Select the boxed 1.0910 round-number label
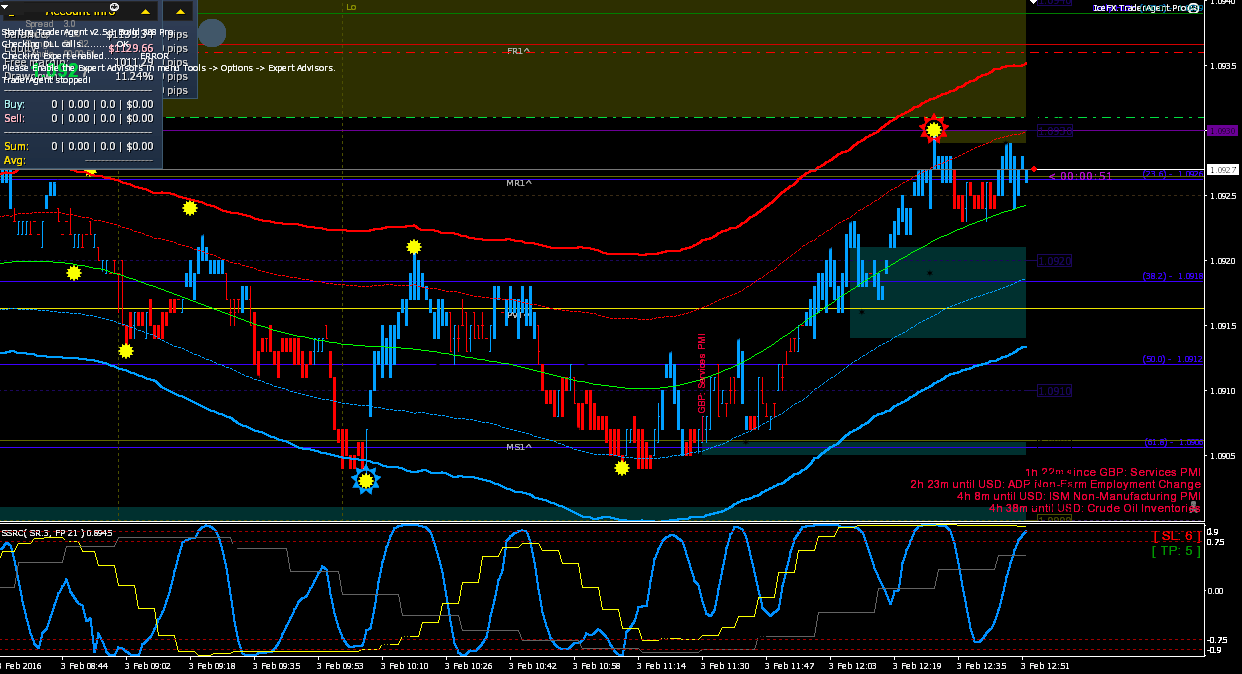The width and height of the screenshot is (1242, 674). 1055,391
